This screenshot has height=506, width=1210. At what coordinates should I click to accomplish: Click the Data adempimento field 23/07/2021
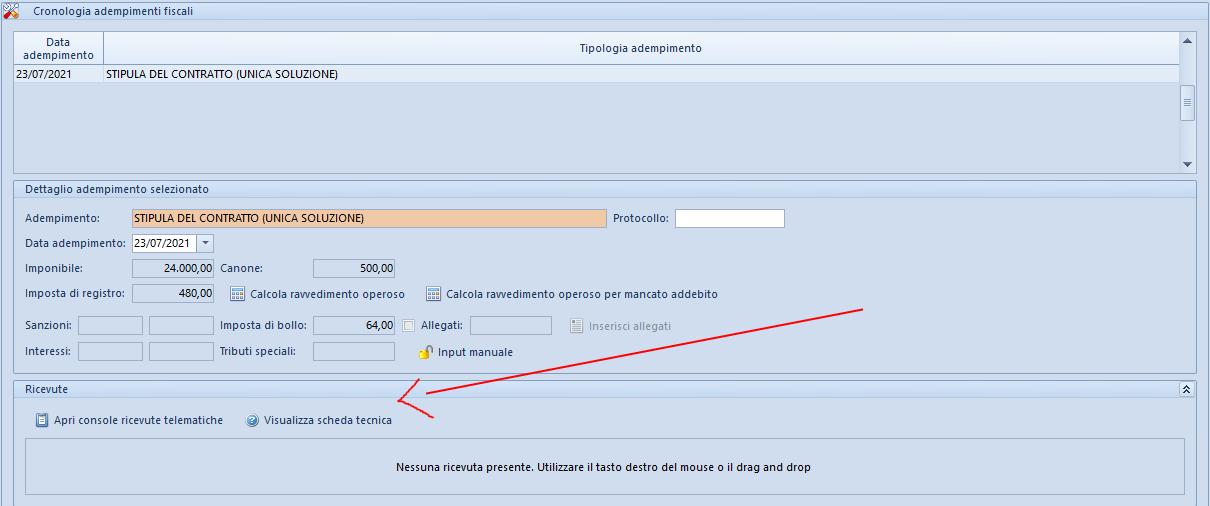point(164,243)
